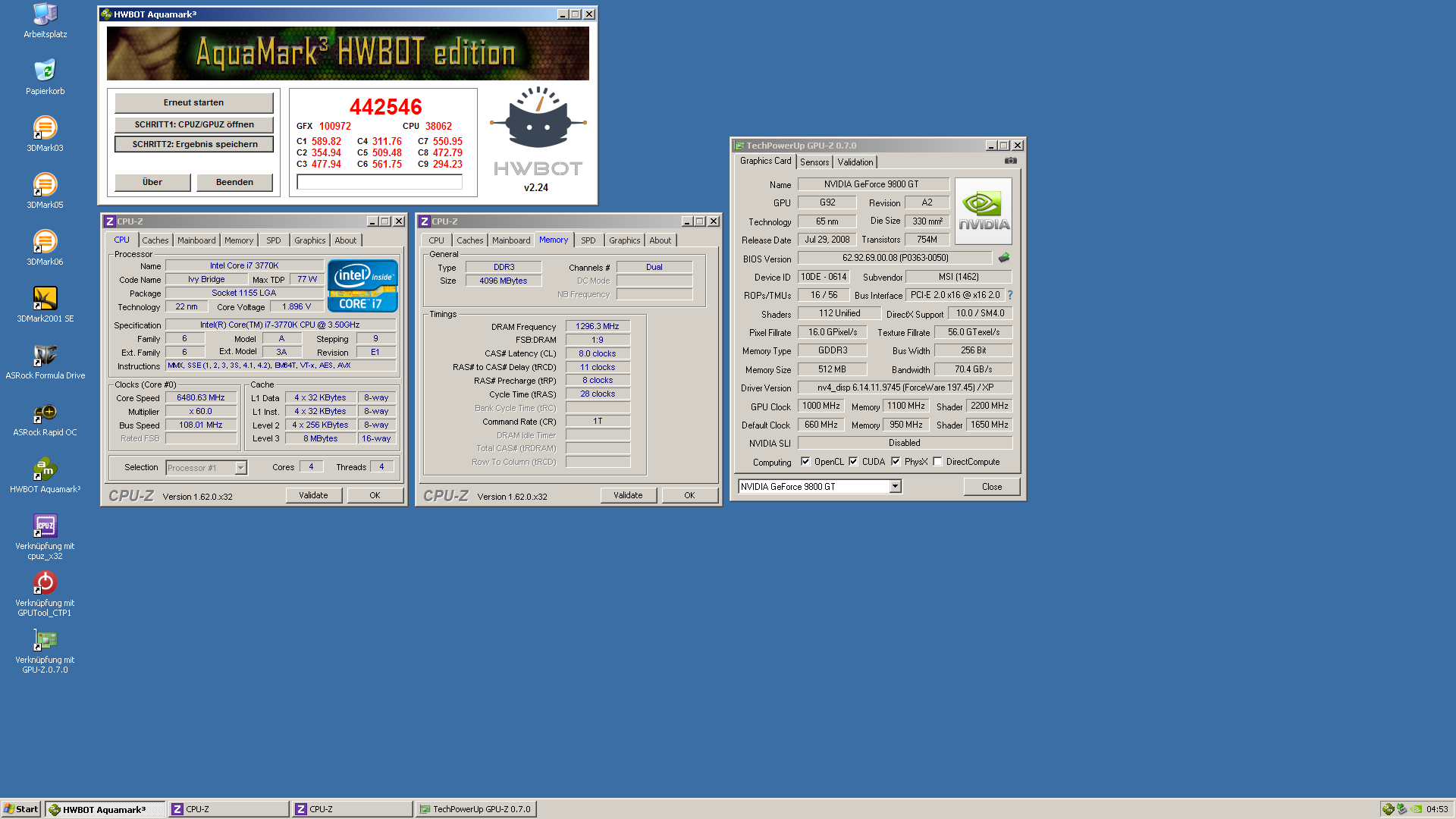1456x819 pixels.
Task: Select the 3DMark2001 SE desktop shortcut
Action: pyautogui.click(x=45, y=304)
